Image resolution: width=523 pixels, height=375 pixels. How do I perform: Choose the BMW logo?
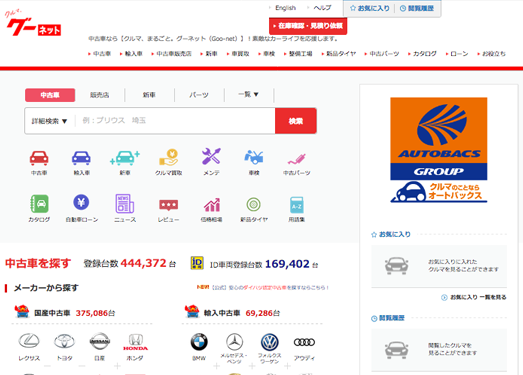199,342
